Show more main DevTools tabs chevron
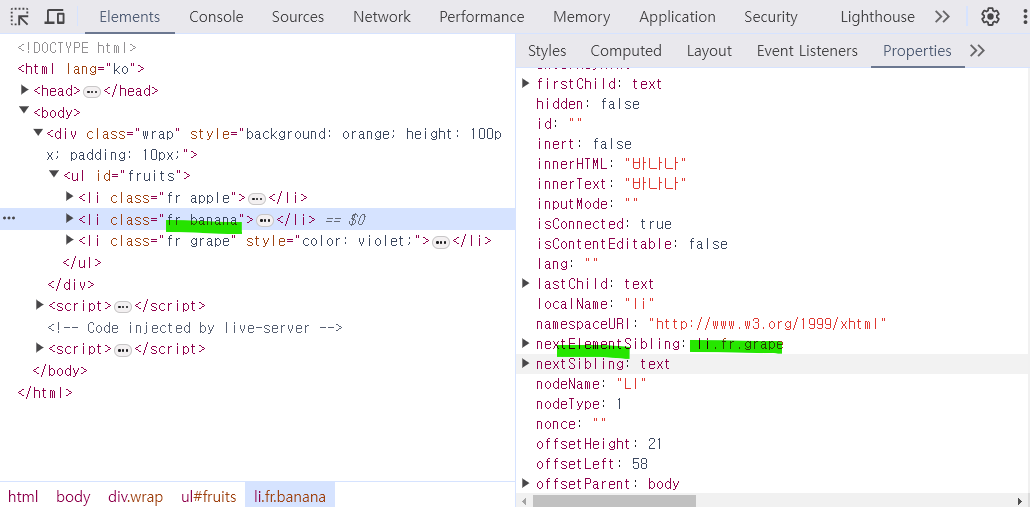Image resolution: width=1030 pixels, height=507 pixels. point(943,16)
